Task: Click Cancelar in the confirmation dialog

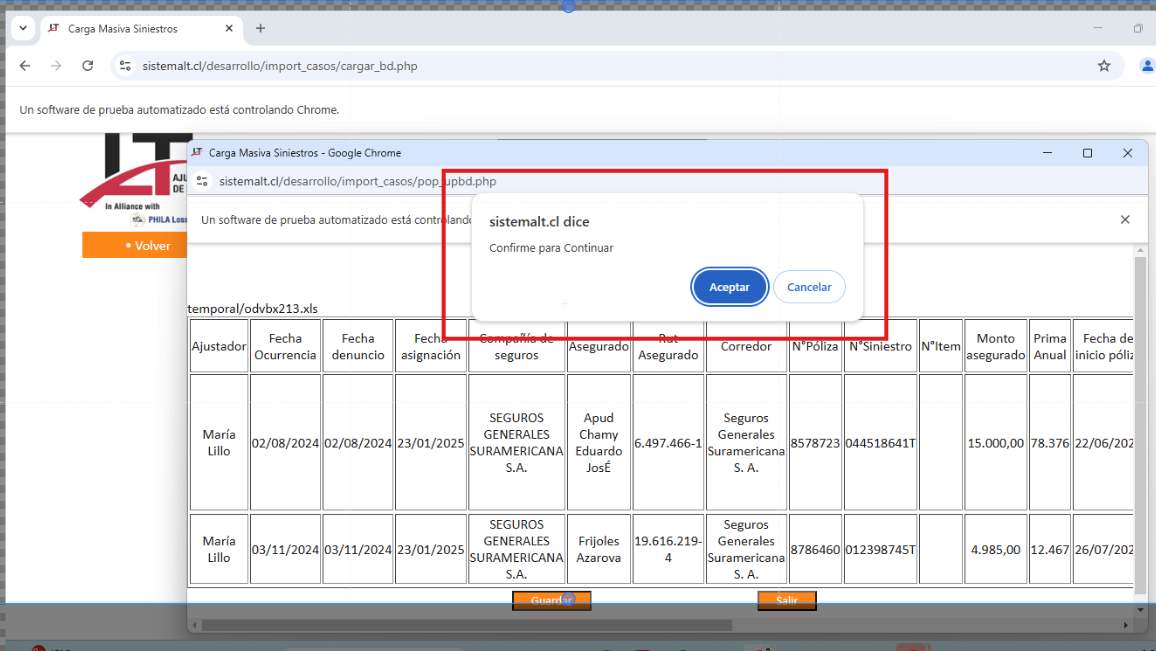Action: (809, 287)
